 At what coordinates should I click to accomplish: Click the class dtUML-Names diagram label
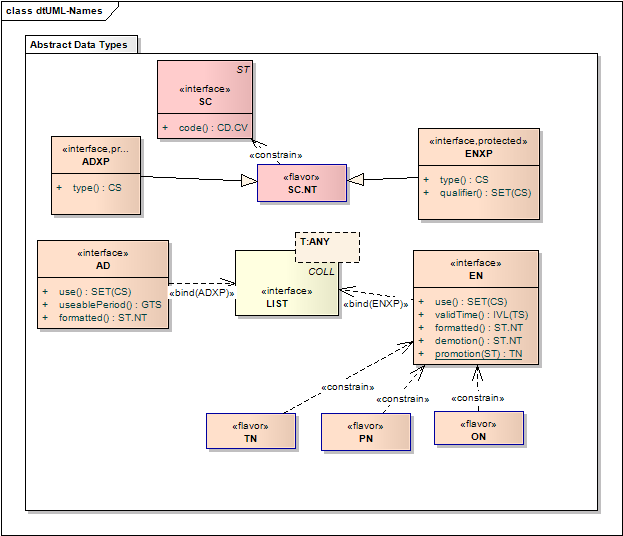point(54,11)
